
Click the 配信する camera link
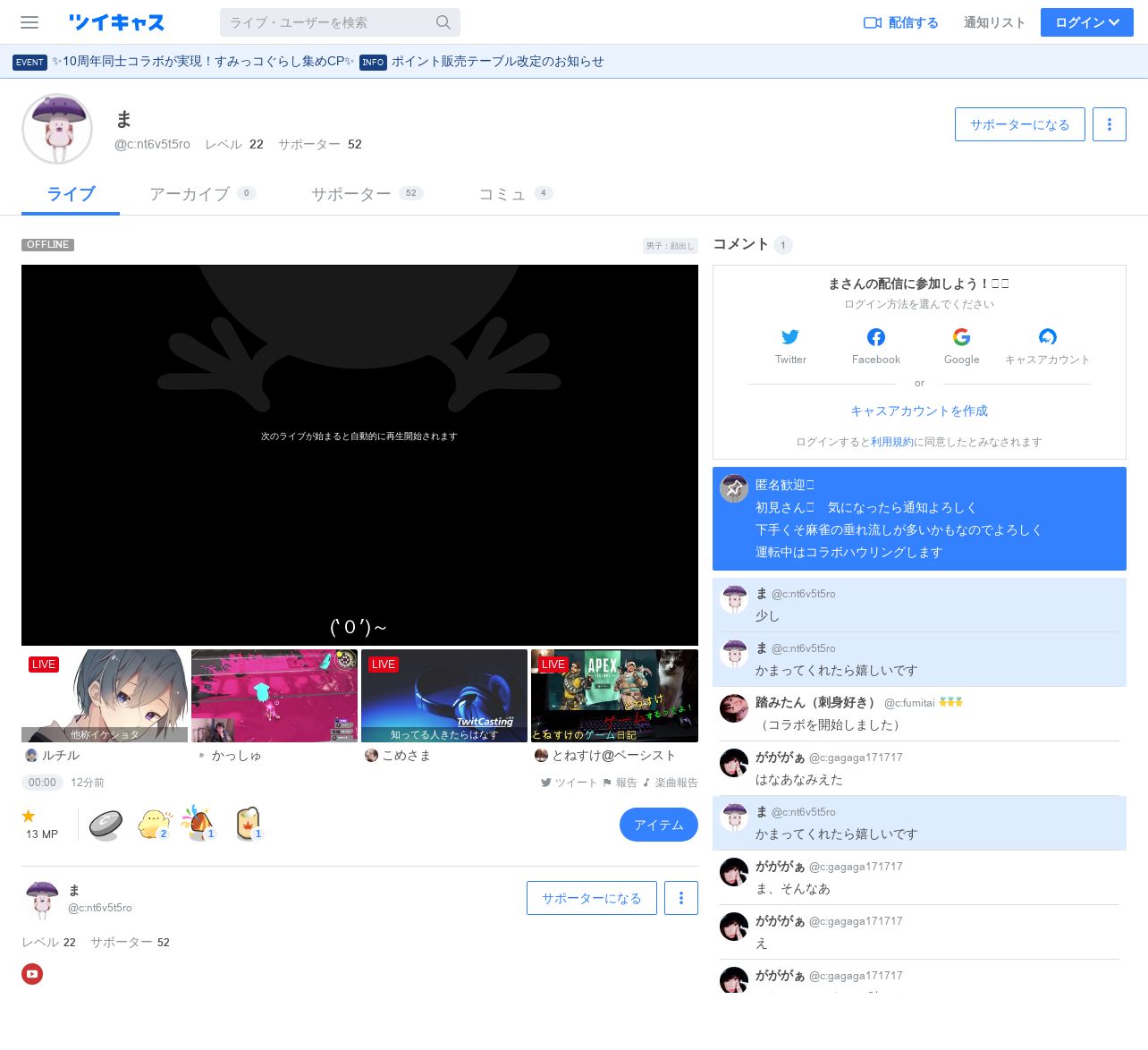pyautogui.click(x=900, y=22)
